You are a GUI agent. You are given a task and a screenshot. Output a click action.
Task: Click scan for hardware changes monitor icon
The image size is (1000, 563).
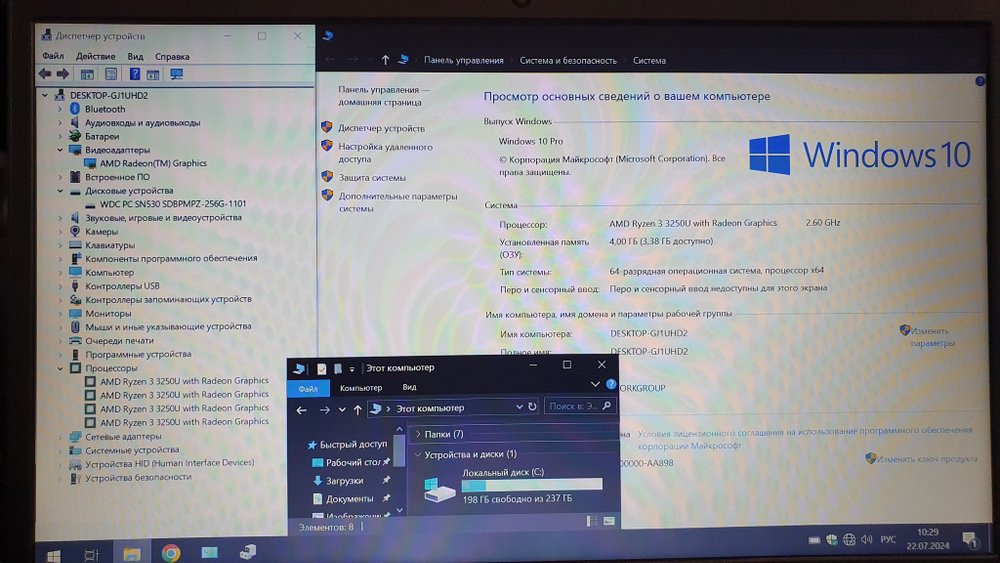177,74
